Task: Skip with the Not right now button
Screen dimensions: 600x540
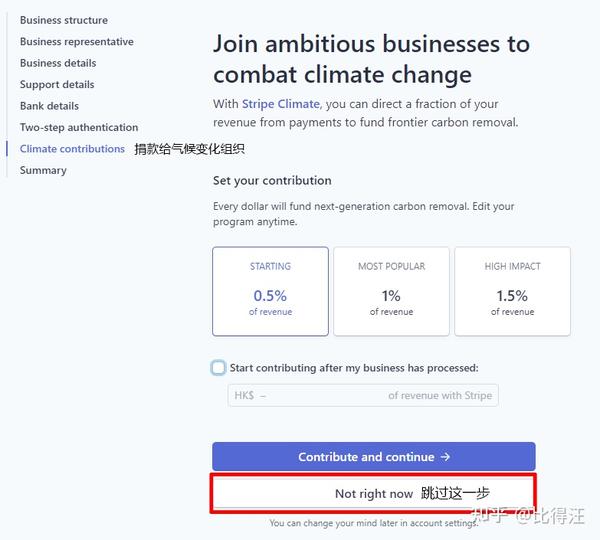Action: [373, 494]
